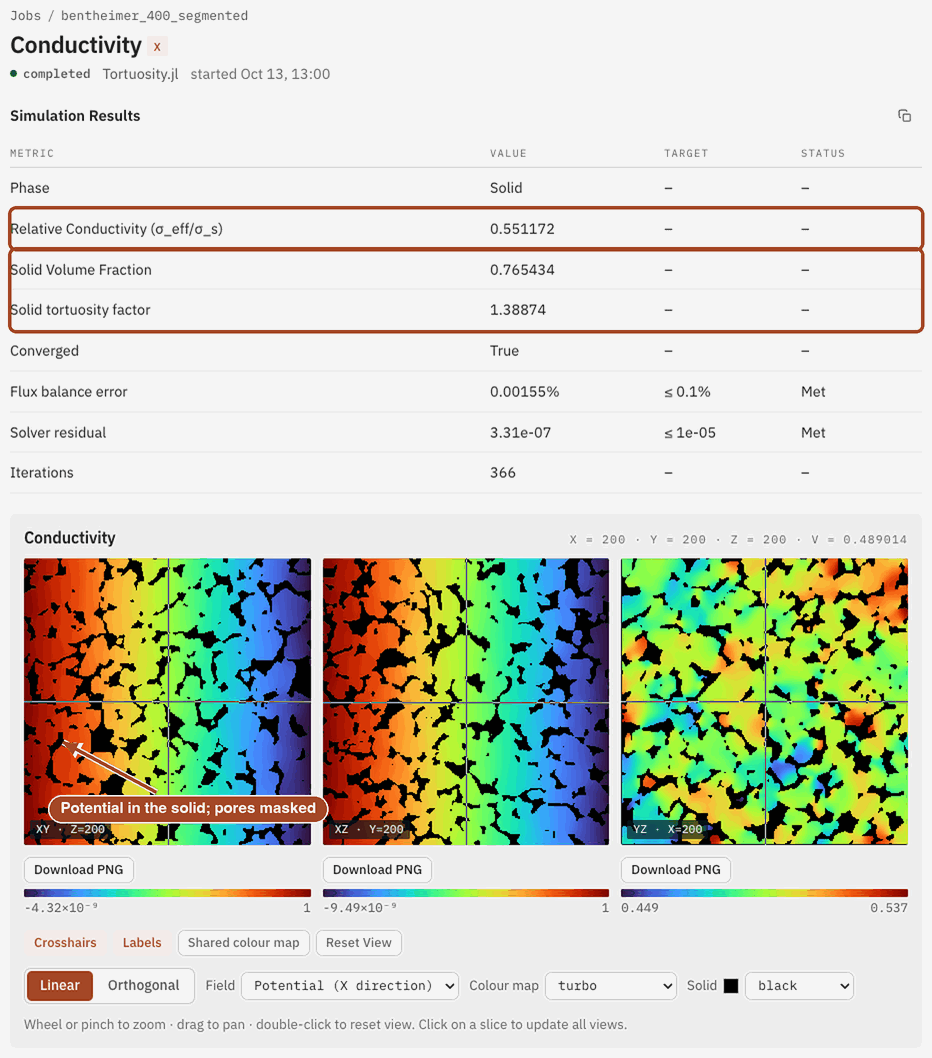This screenshot has height=1058, width=932.
Task: Switch to Orthogonal view mode
Action: [144, 985]
